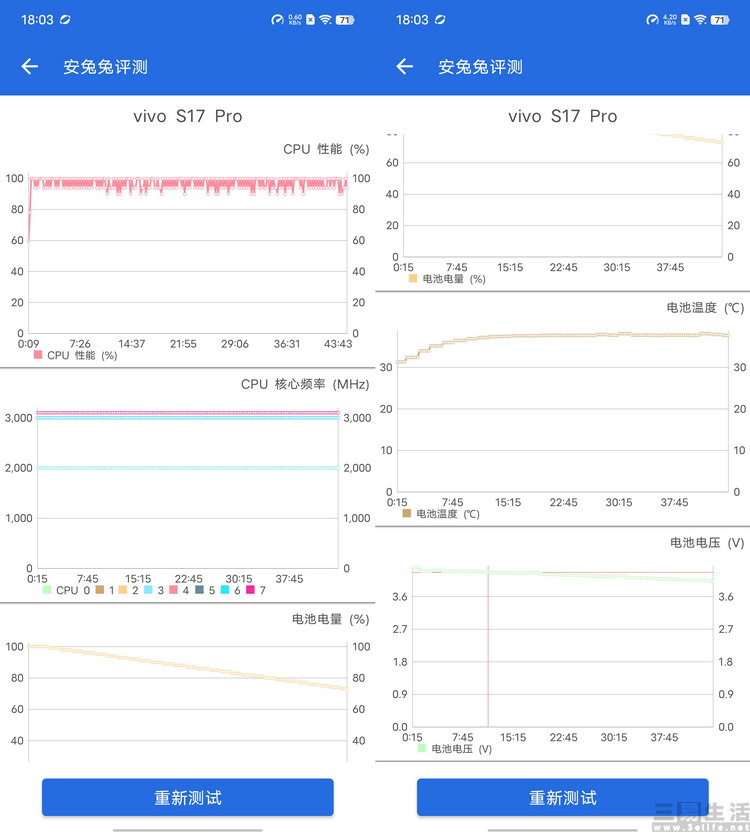Image resolution: width=750 pixels, height=833 pixels.
Task: Tap the red vertical marker in voltage chart
Action: (x=488, y=647)
